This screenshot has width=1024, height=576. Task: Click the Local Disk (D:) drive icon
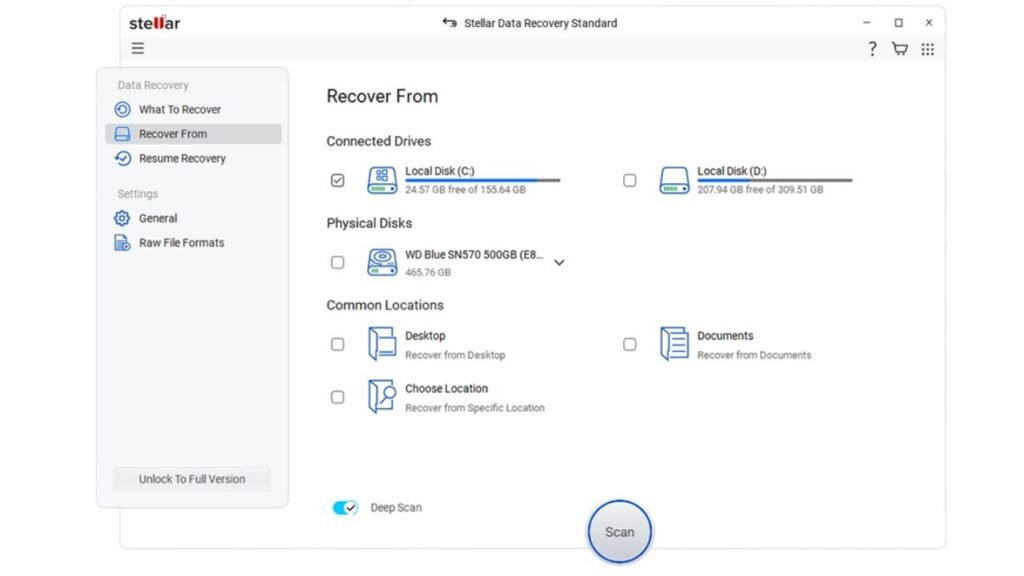click(x=674, y=180)
